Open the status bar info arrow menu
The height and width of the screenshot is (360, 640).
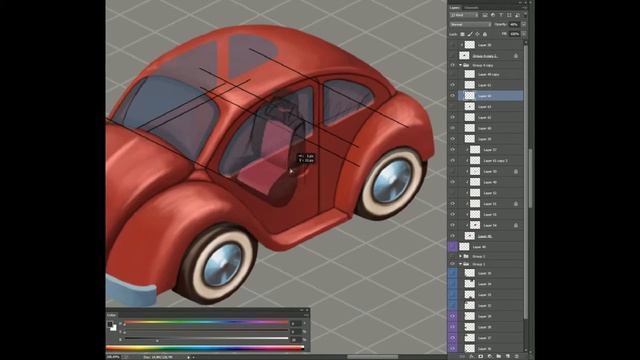click(x=189, y=358)
